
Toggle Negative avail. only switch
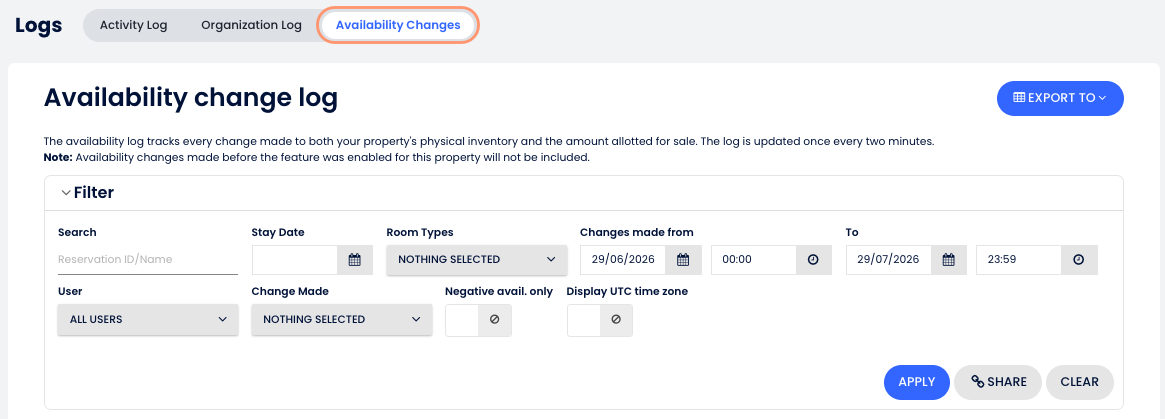pos(478,320)
